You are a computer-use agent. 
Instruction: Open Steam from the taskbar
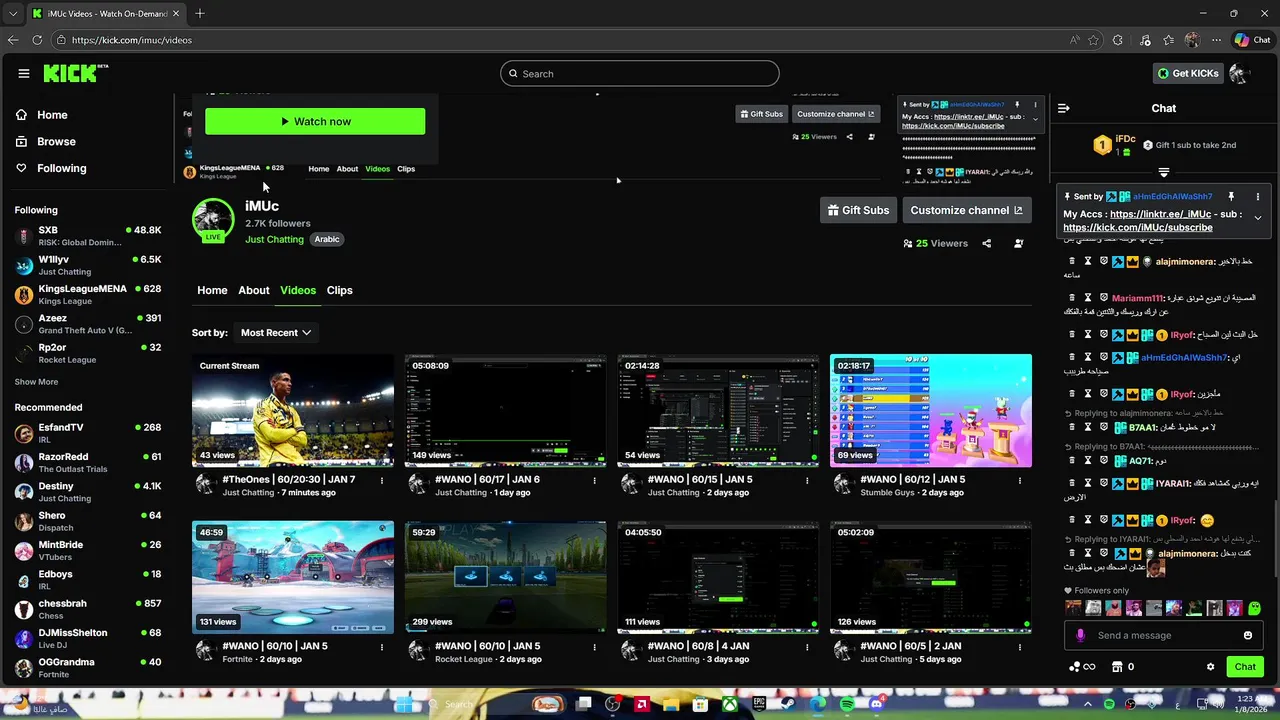pos(788,704)
